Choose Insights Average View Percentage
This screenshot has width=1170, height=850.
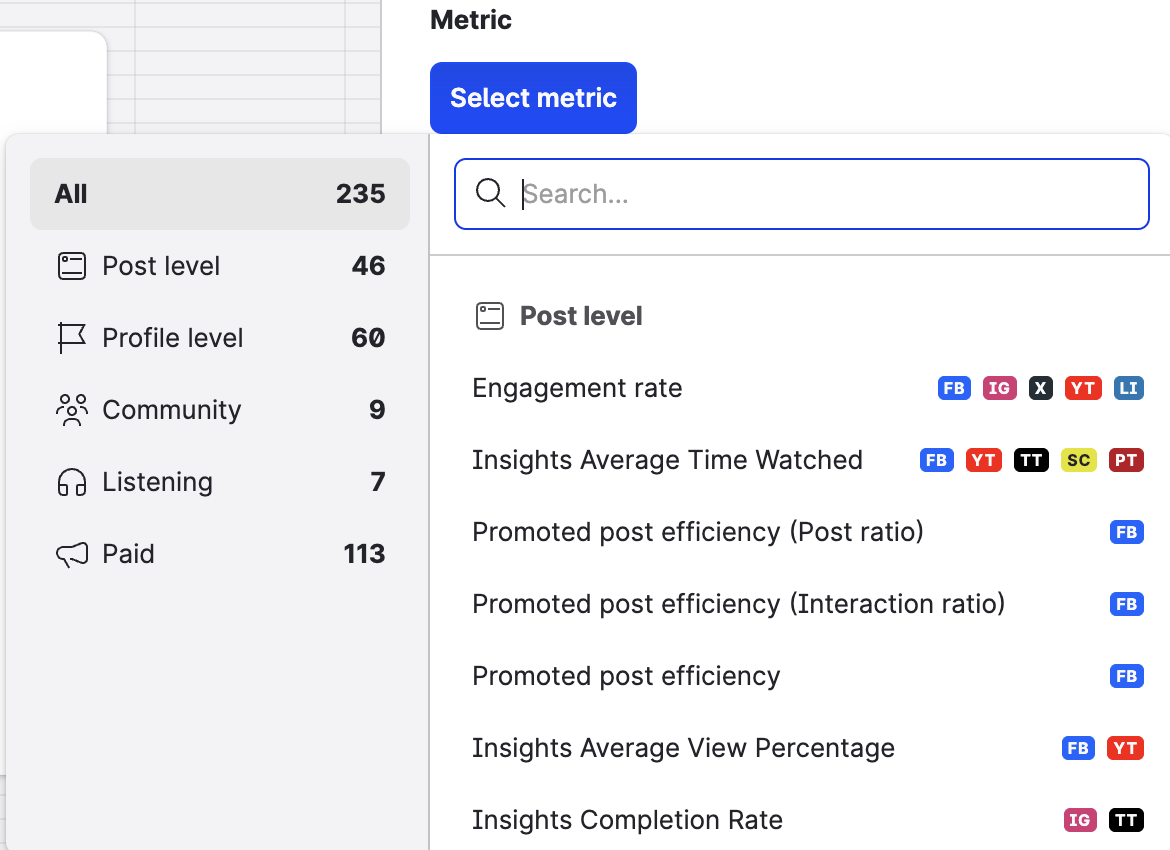(683, 748)
